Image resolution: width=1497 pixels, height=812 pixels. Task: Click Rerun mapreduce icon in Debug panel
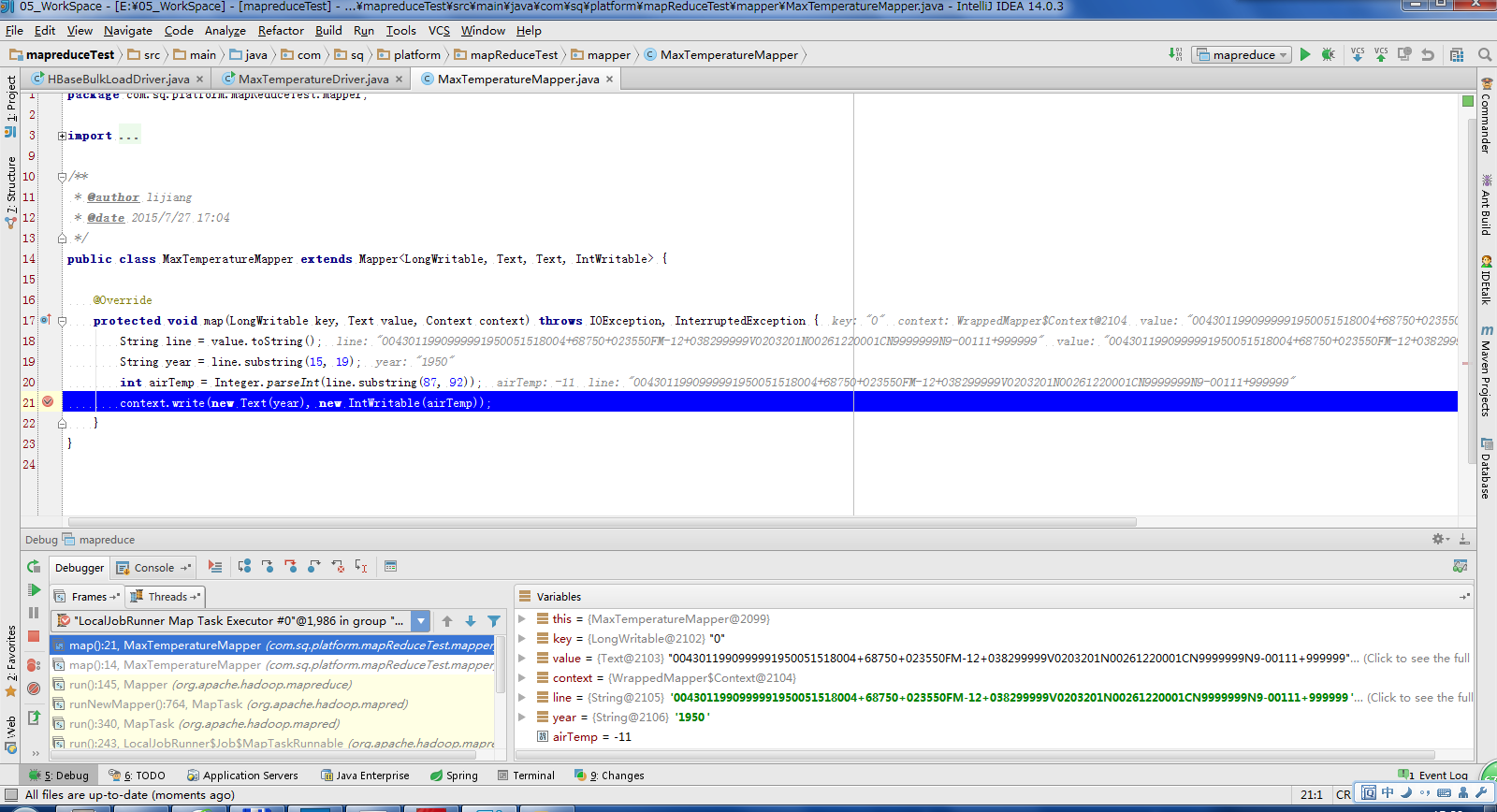pos(34,567)
